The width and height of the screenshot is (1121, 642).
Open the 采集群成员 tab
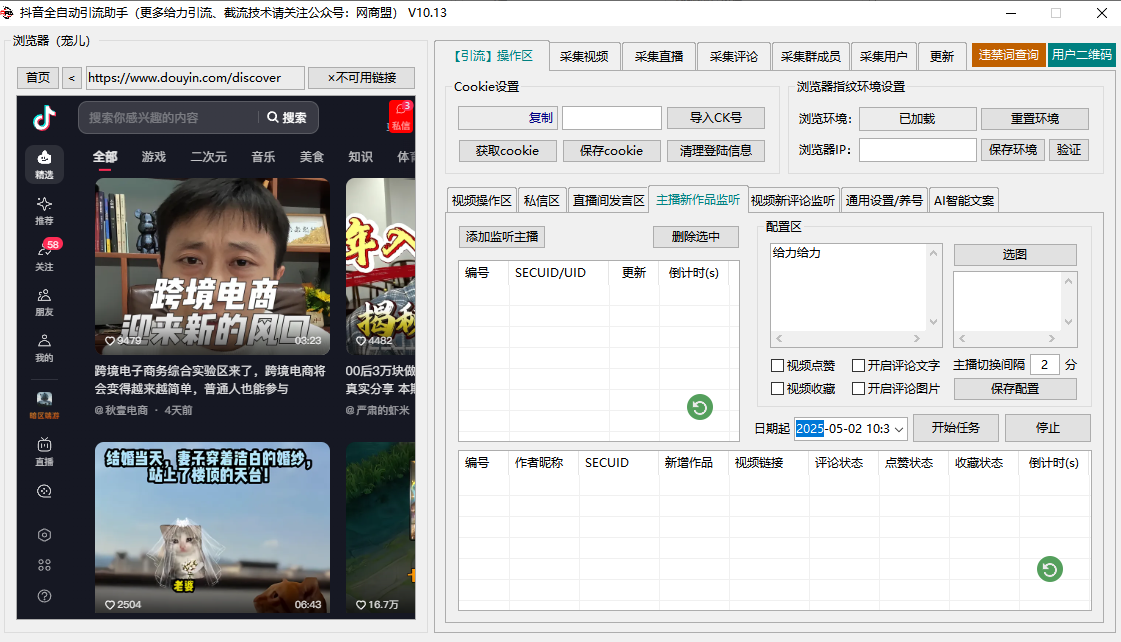810,56
